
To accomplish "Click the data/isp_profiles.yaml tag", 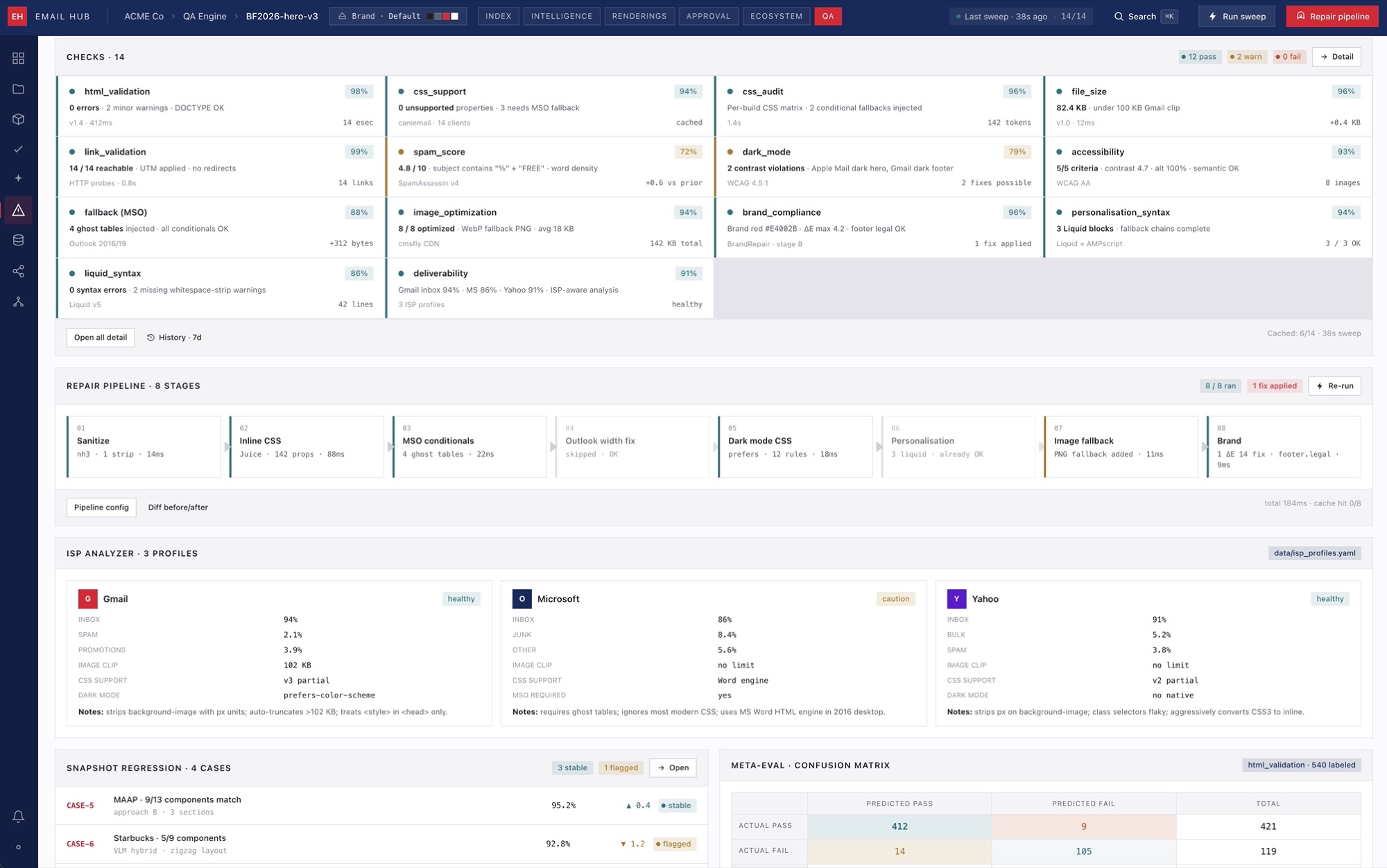I will point(1314,553).
